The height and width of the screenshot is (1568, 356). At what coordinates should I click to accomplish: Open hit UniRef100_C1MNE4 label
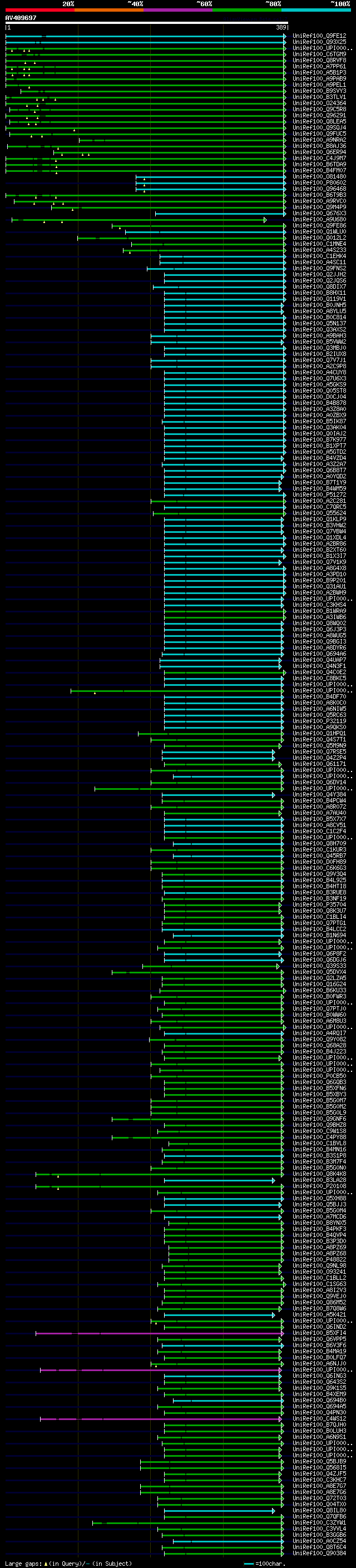[319, 244]
